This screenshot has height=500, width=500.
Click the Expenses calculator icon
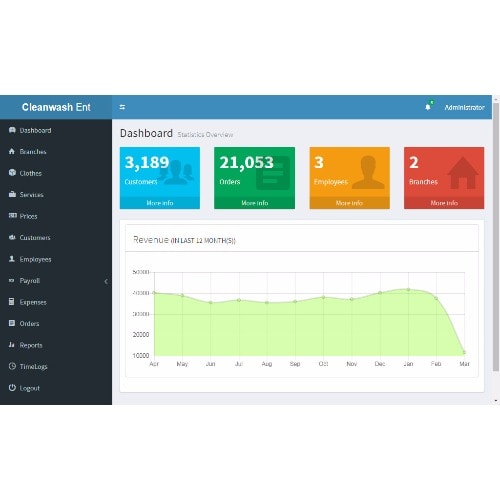click(12, 302)
